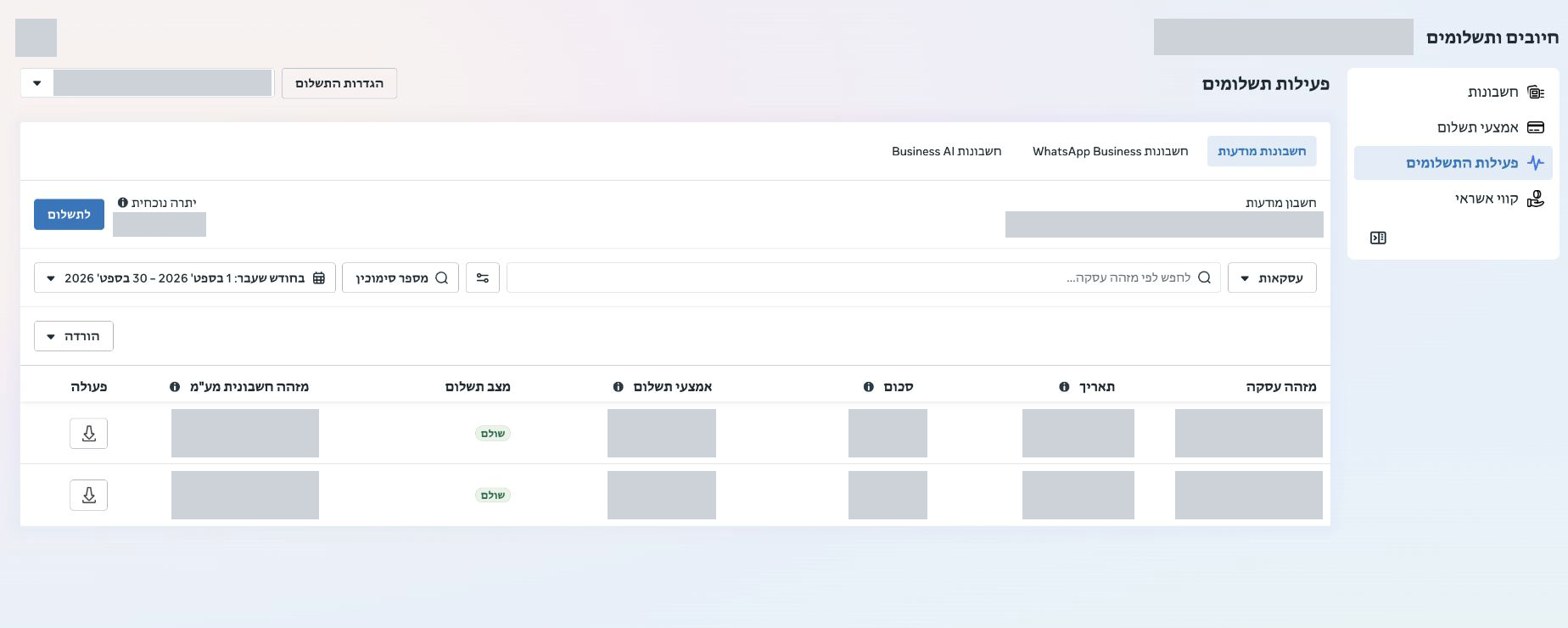
Task: Download invoice for first transaction row
Action: tap(88, 434)
